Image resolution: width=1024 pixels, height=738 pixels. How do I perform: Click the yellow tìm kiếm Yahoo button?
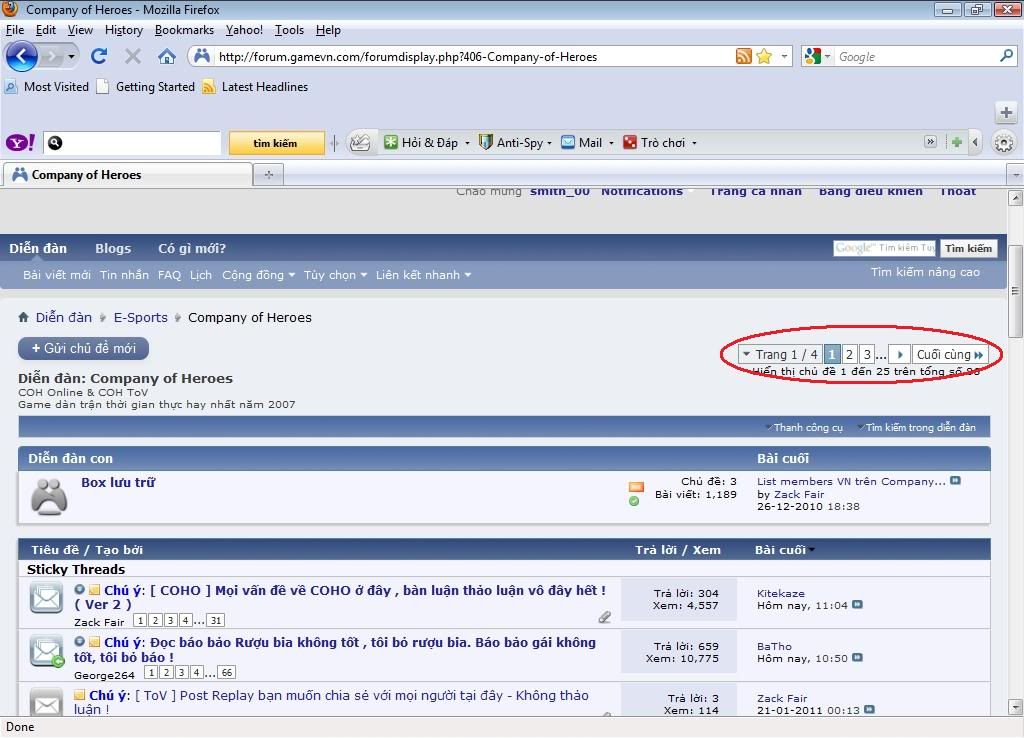(x=276, y=143)
